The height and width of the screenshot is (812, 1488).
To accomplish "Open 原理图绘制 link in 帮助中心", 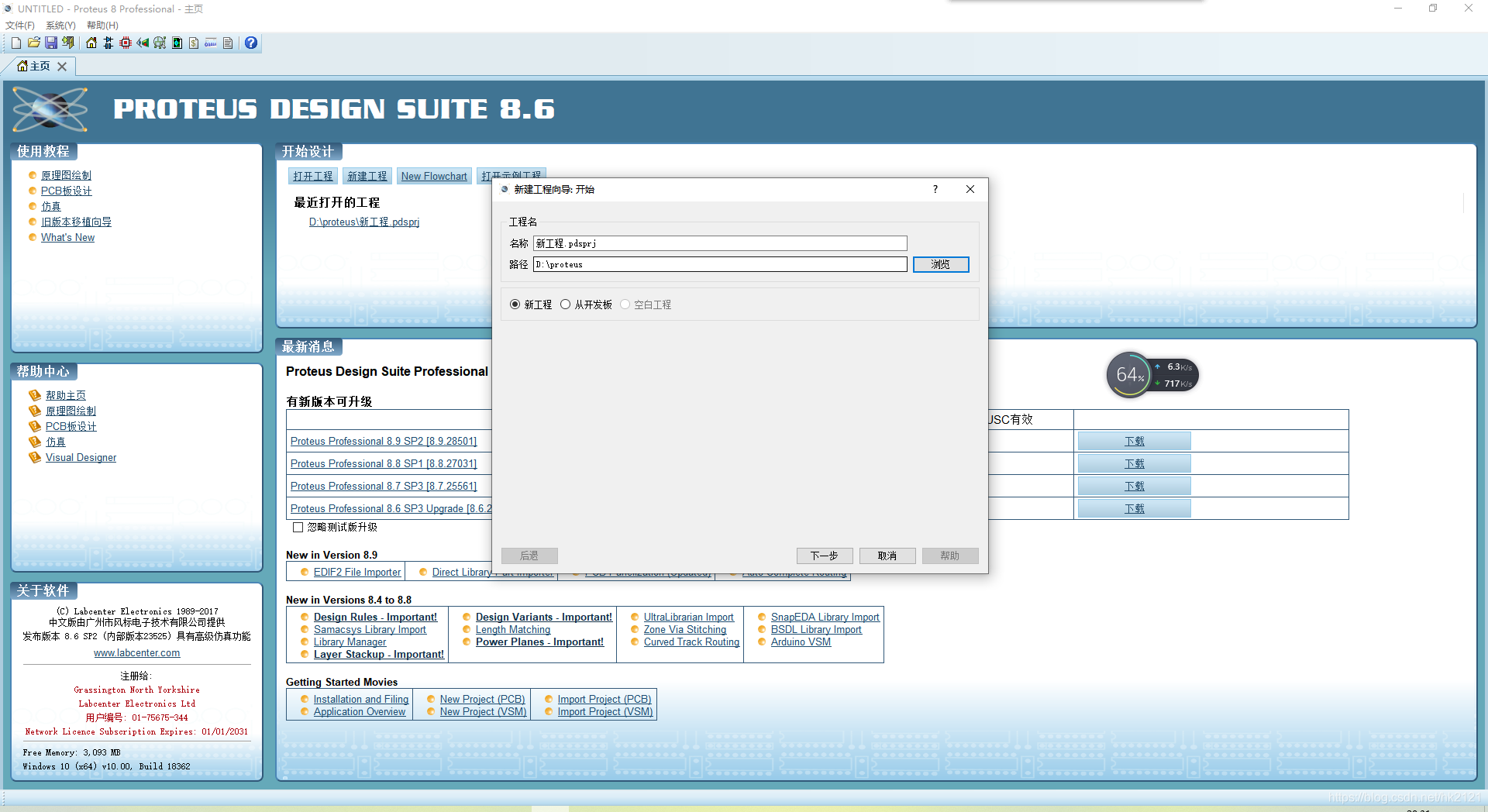I will coord(71,411).
